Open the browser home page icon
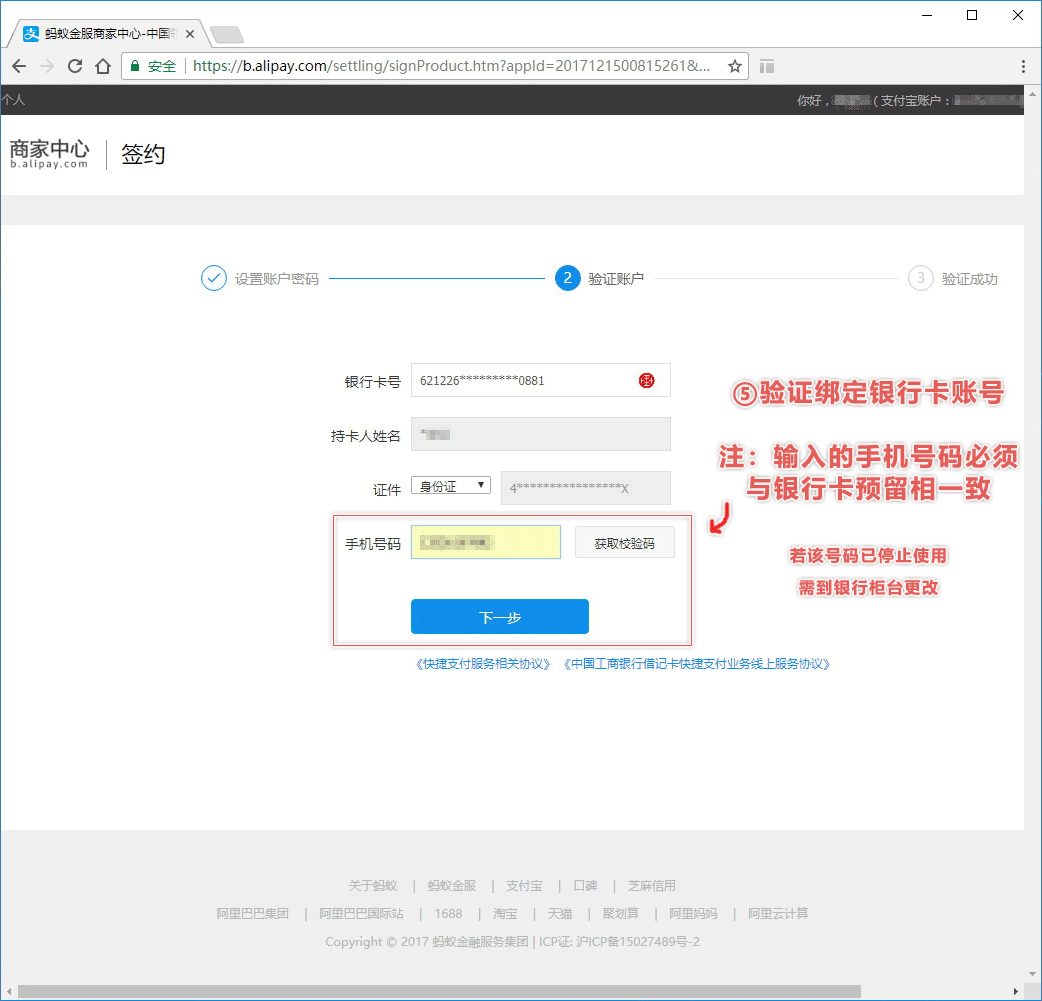The width and height of the screenshot is (1042, 1001). click(x=103, y=66)
